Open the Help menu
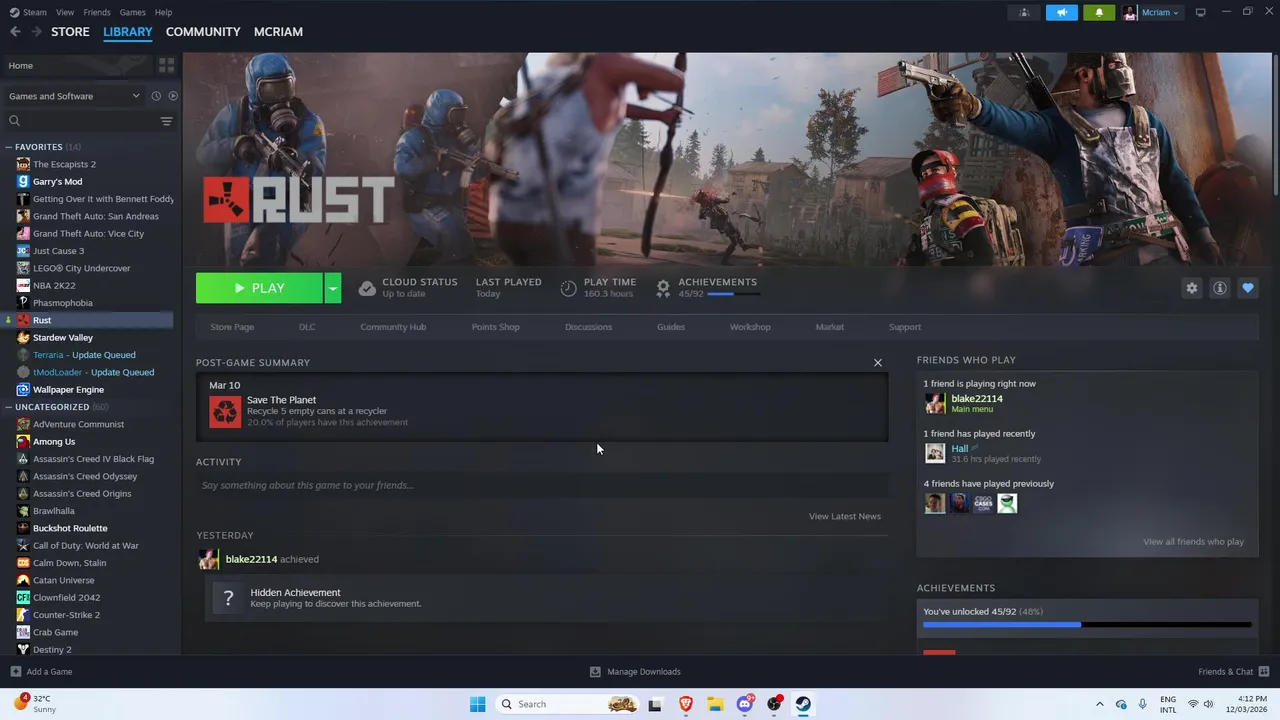Image resolution: width=1280 pixels, height=720 pixels. pos(163,12)
